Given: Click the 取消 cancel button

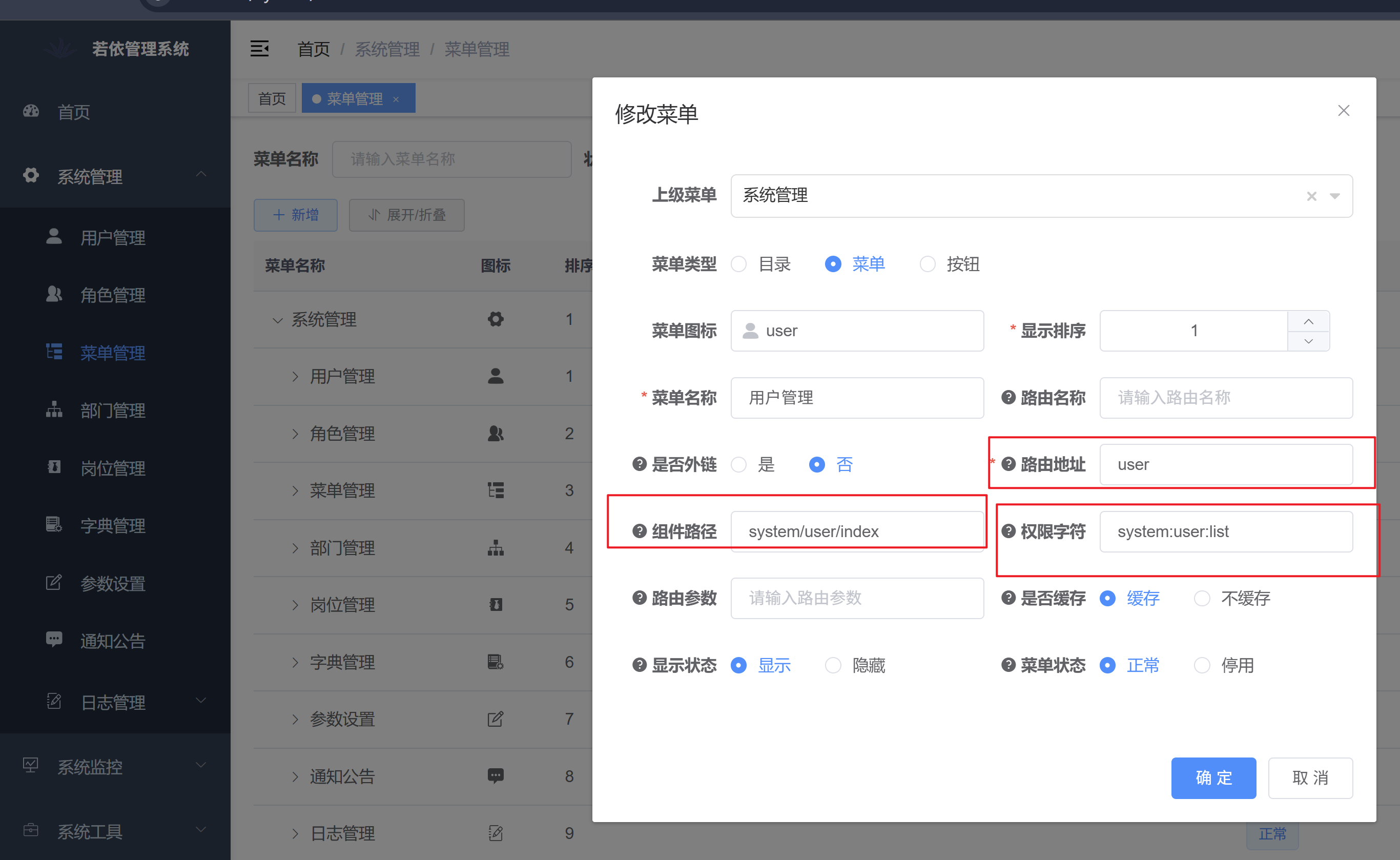Looking at the screenshot, I should point(1310,777).
